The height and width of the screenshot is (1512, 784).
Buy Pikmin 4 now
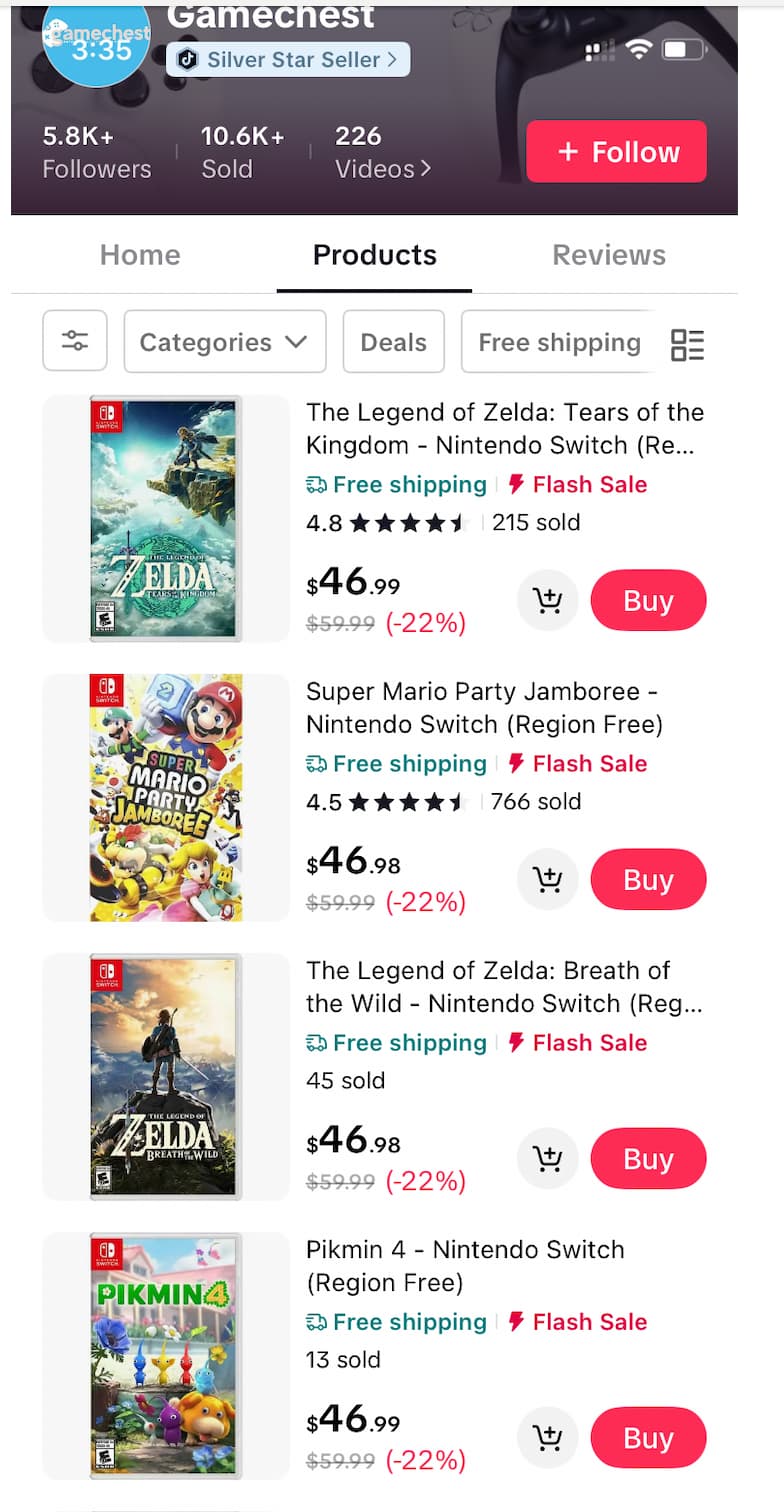[x=648, y=1438]
